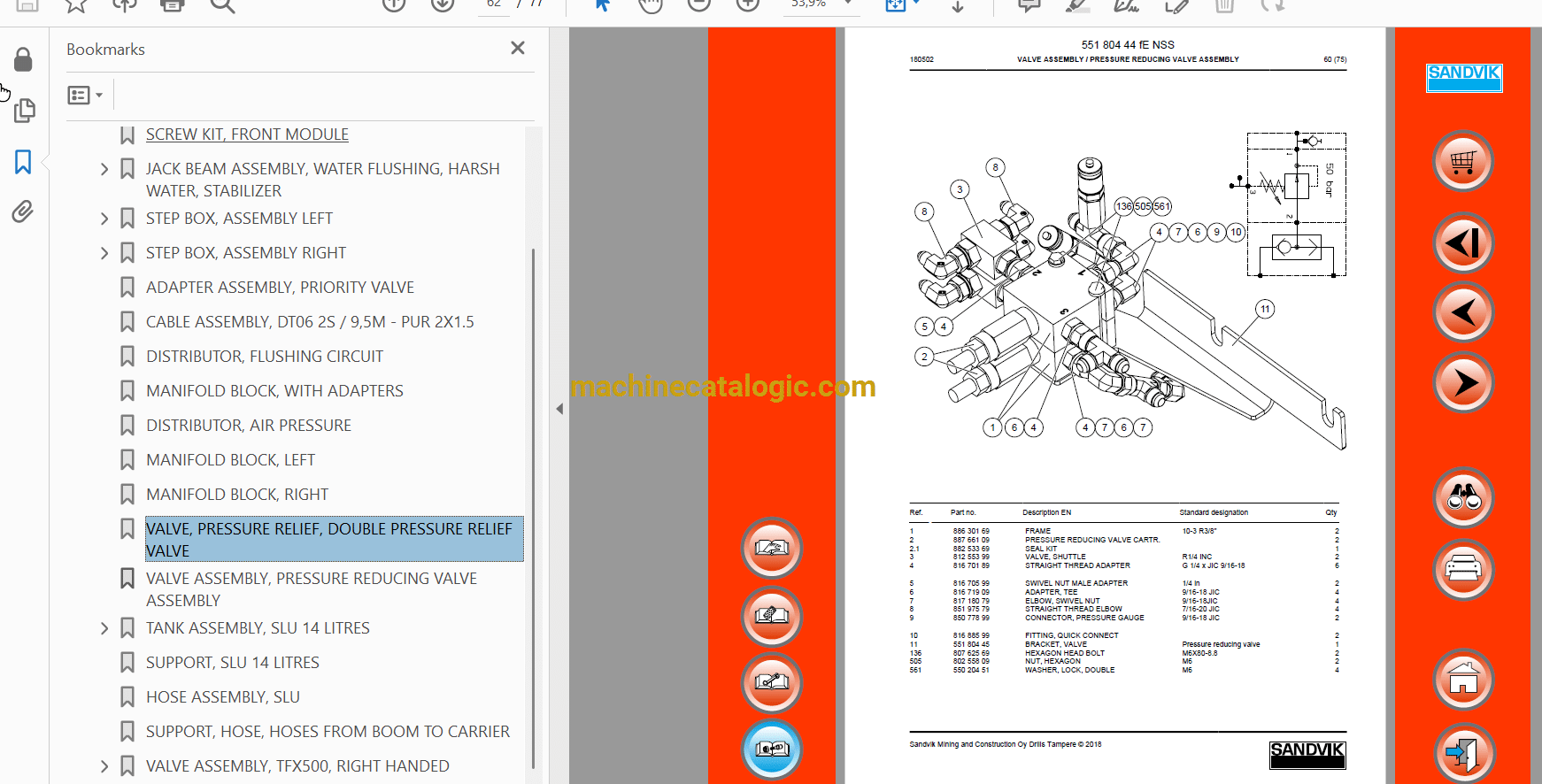Viewport: 1542px width, 784px height.
Task: Open the bookmark options dropdown menu
Action: point(86,95)
